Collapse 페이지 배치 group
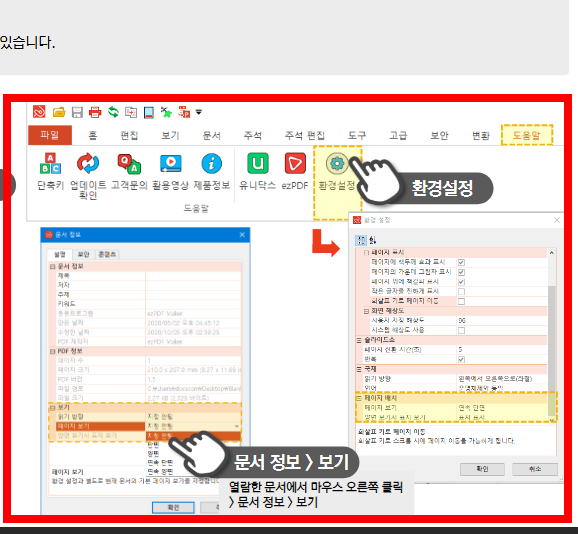Screen dimensions: 578x534 click(359, 398)
